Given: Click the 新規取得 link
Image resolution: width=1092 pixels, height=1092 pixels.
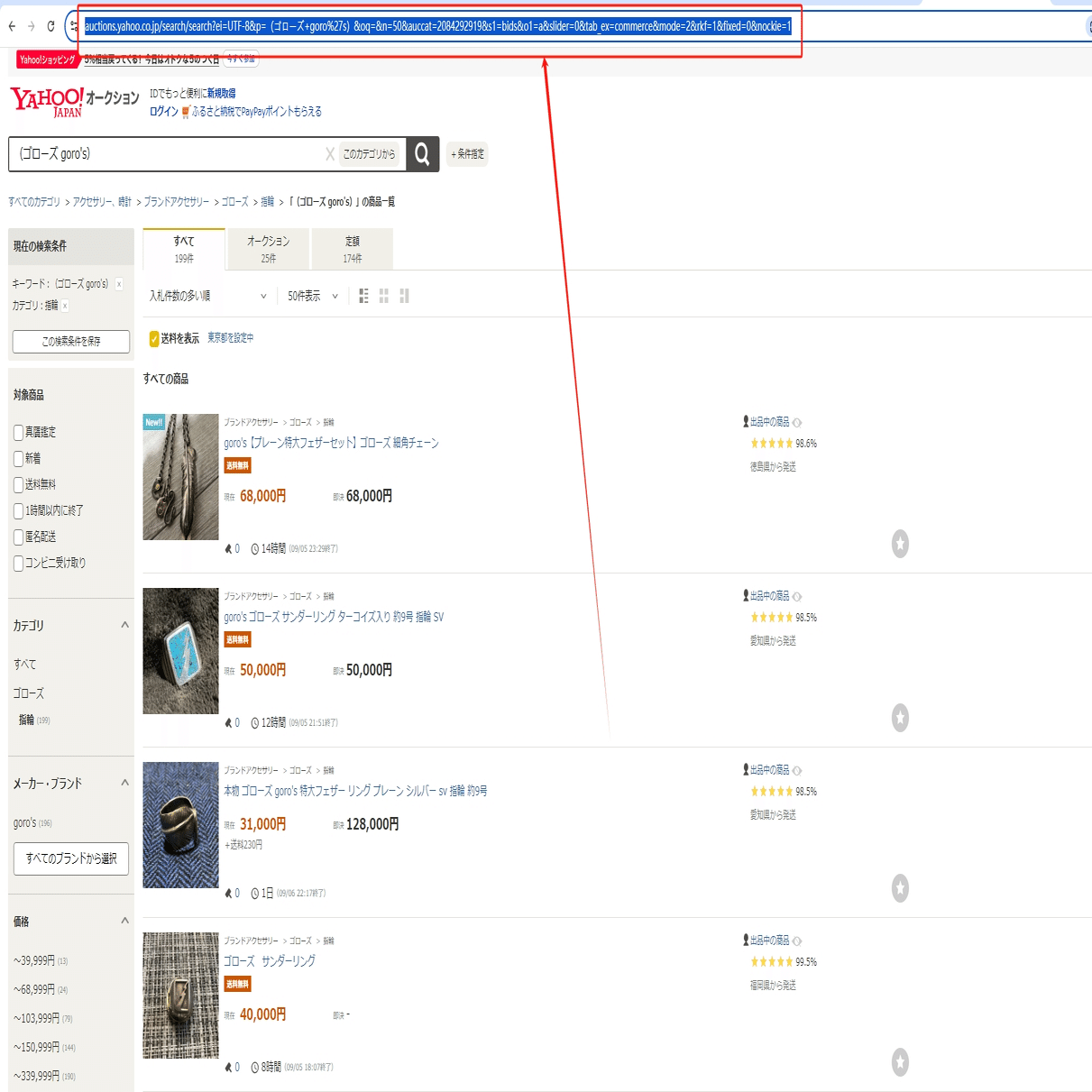Looking at the screenshot, I should 221,94.
